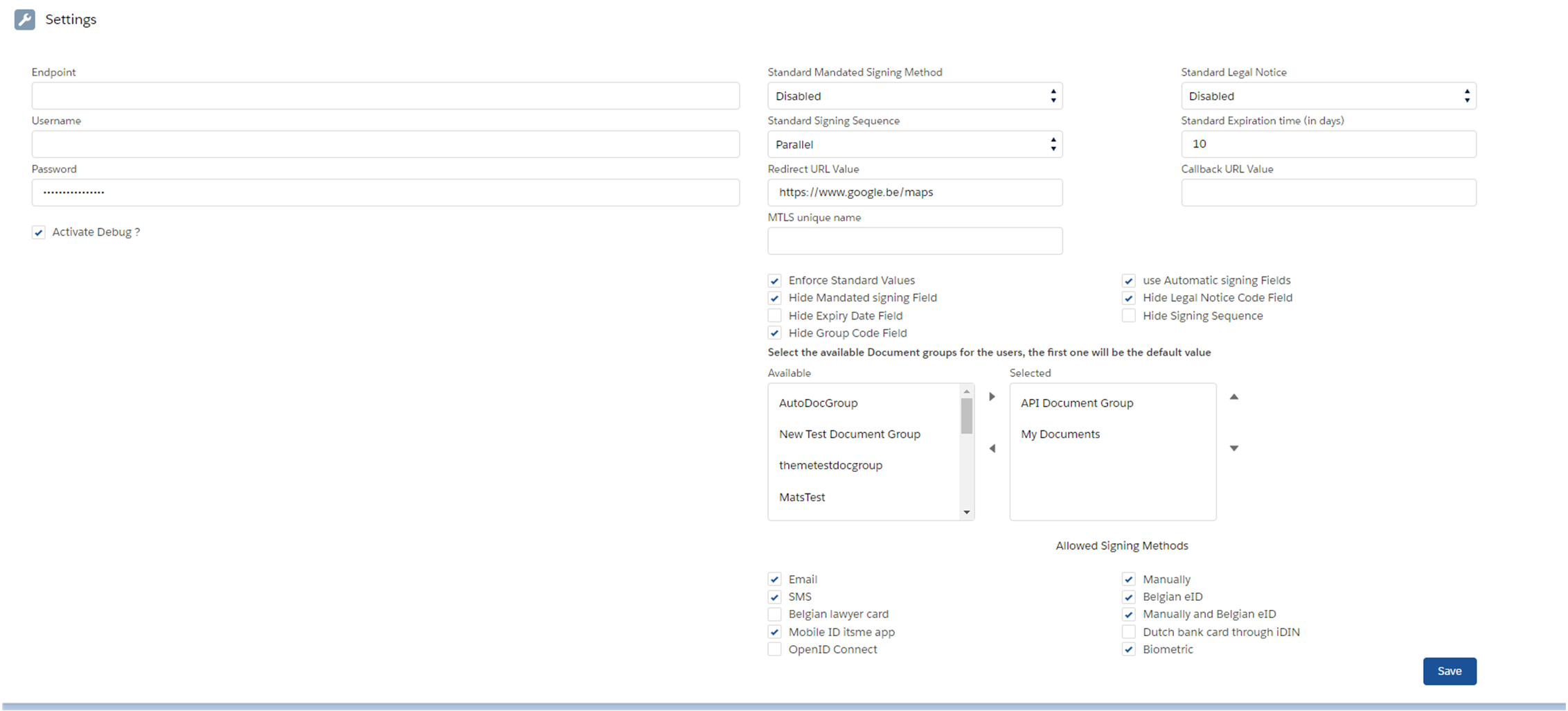This screenshot has height=711, width=1568.
Task: Select AutoDocGroup in Available list
Action: [818, 403]
